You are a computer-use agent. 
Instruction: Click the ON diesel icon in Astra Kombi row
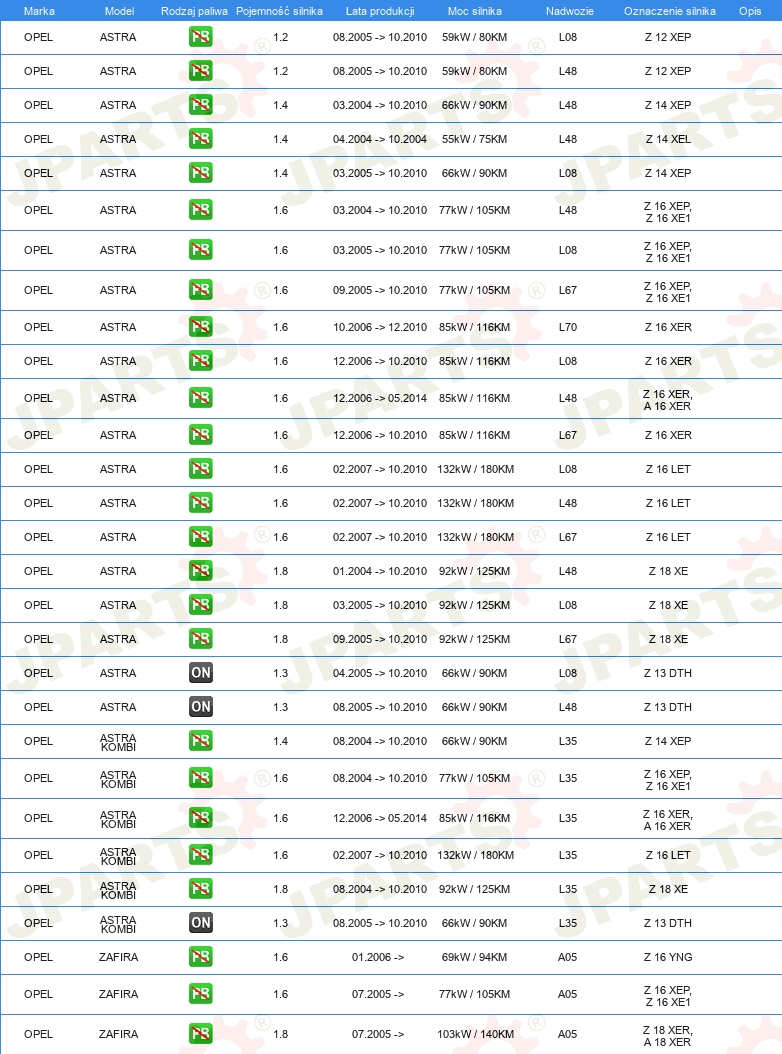pyautogui.click(x=200, y=923)
